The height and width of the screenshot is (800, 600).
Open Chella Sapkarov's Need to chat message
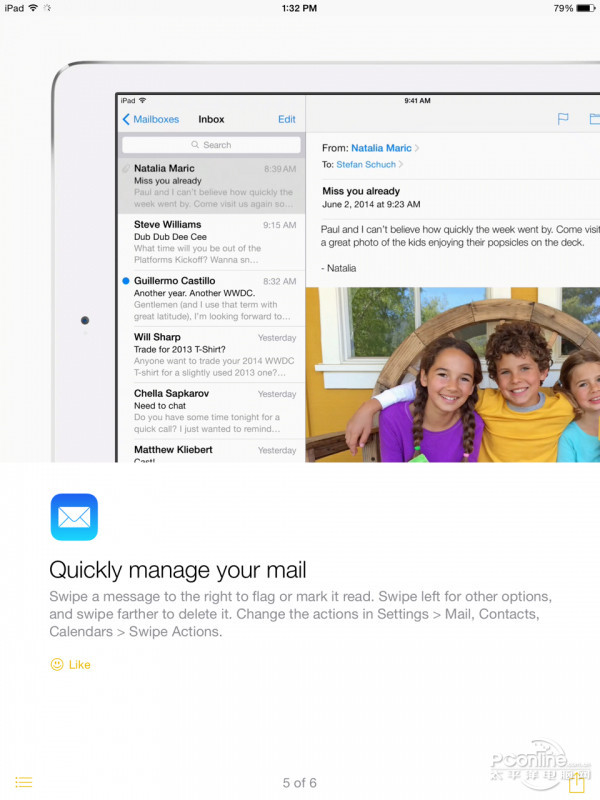[211, 411]
